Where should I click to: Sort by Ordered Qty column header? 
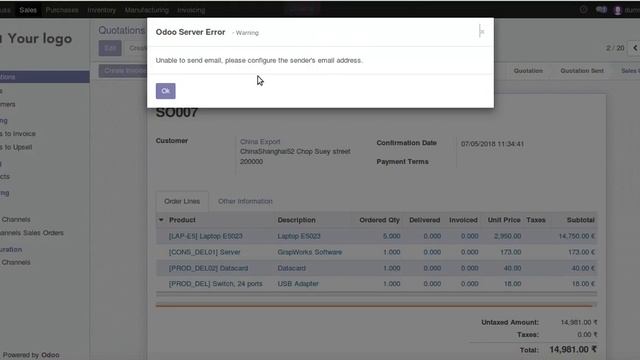(379, 220)
